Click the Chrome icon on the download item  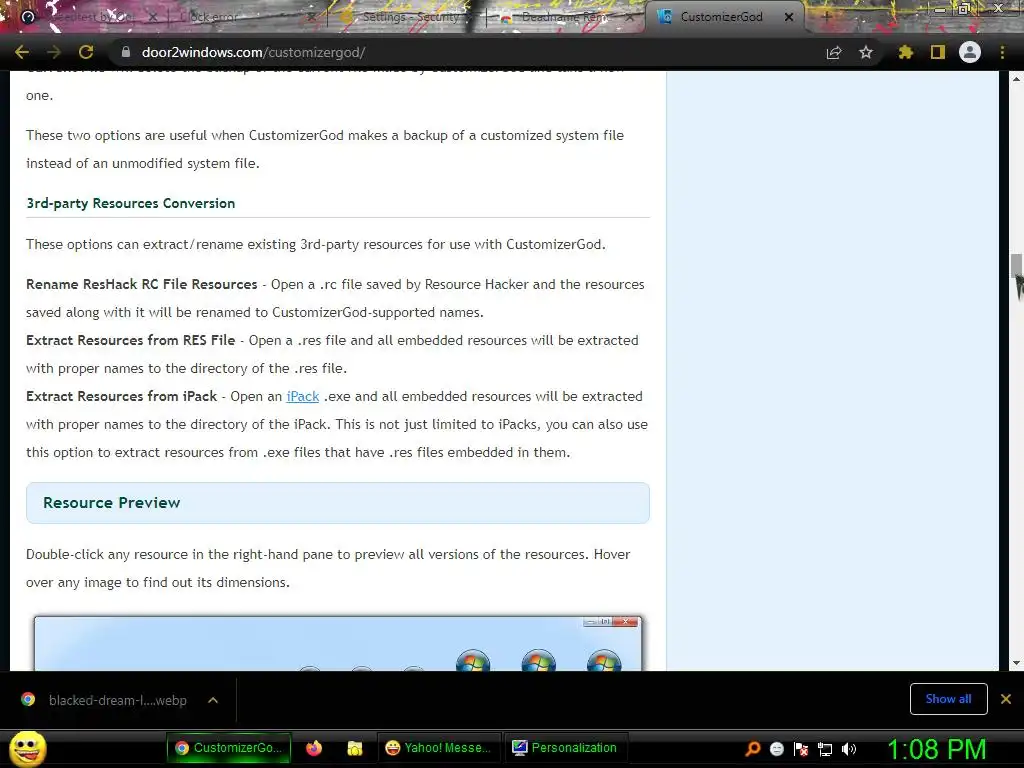point(28,699)
